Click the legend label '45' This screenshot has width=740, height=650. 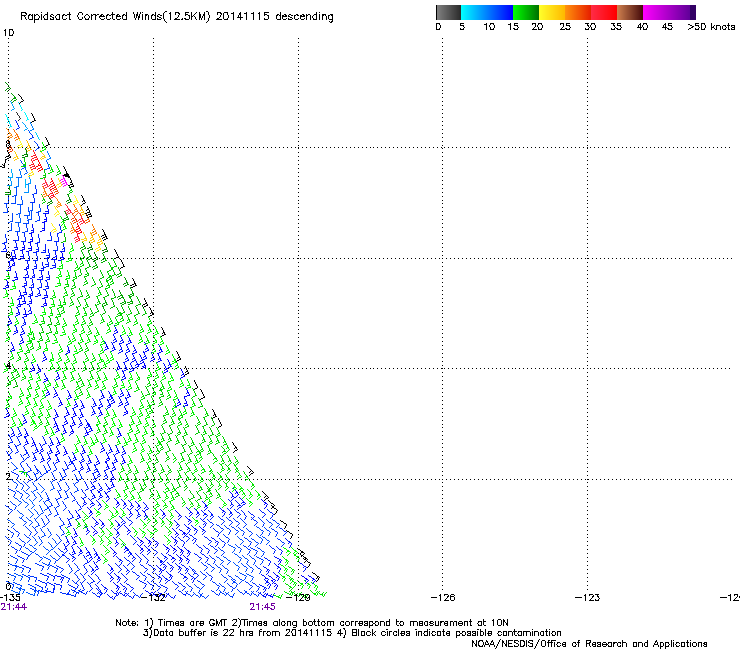pyautogui.click(x=667, y=27)
